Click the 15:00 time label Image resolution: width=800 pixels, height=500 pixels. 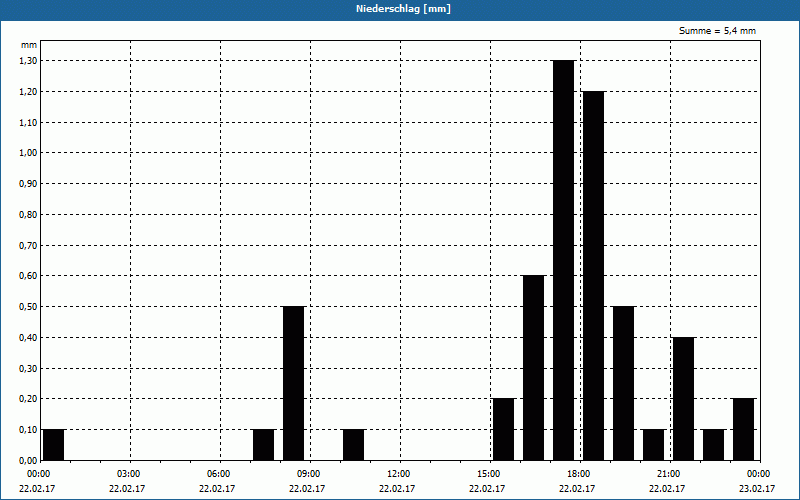tap(488, 474)
